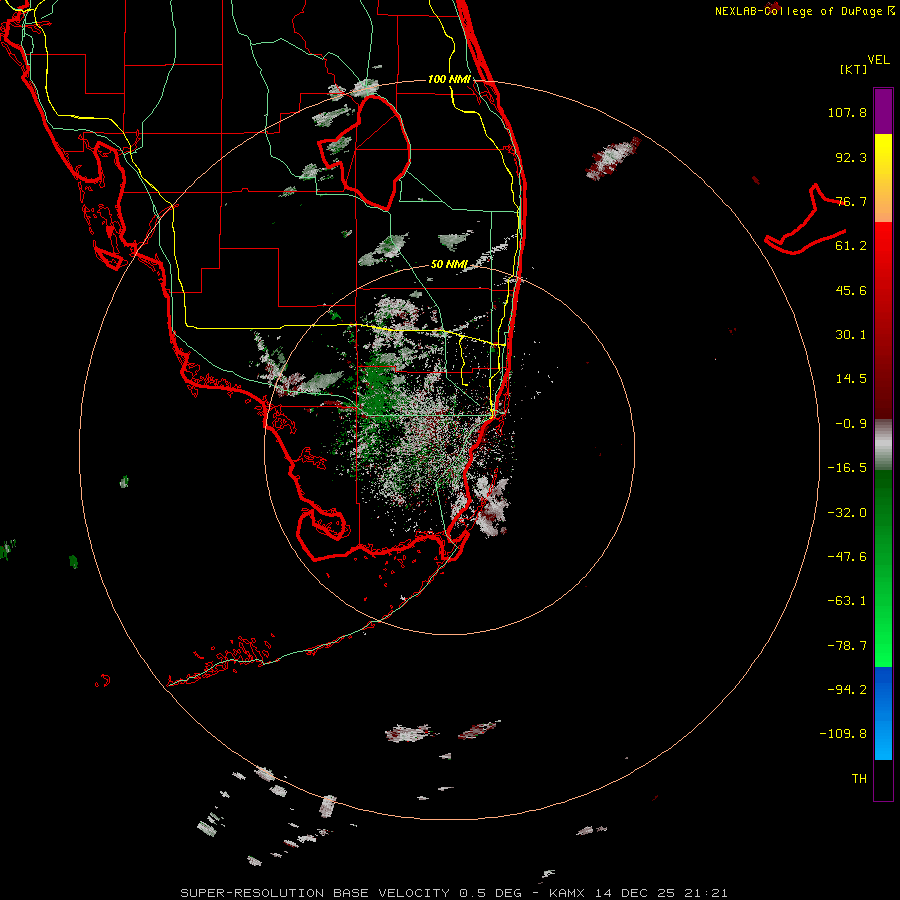Click the Super-Resolution Base Velocity caption text
This screenshot has height=900, width=900.
(454, 893)
